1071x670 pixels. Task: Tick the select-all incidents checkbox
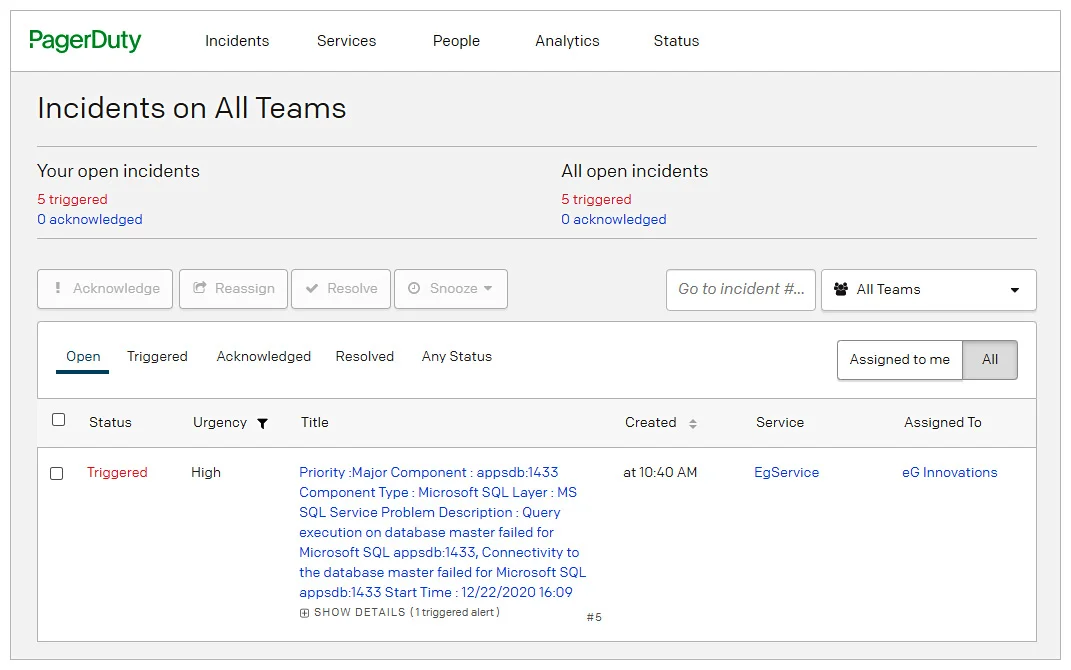(x=59, y=420)
